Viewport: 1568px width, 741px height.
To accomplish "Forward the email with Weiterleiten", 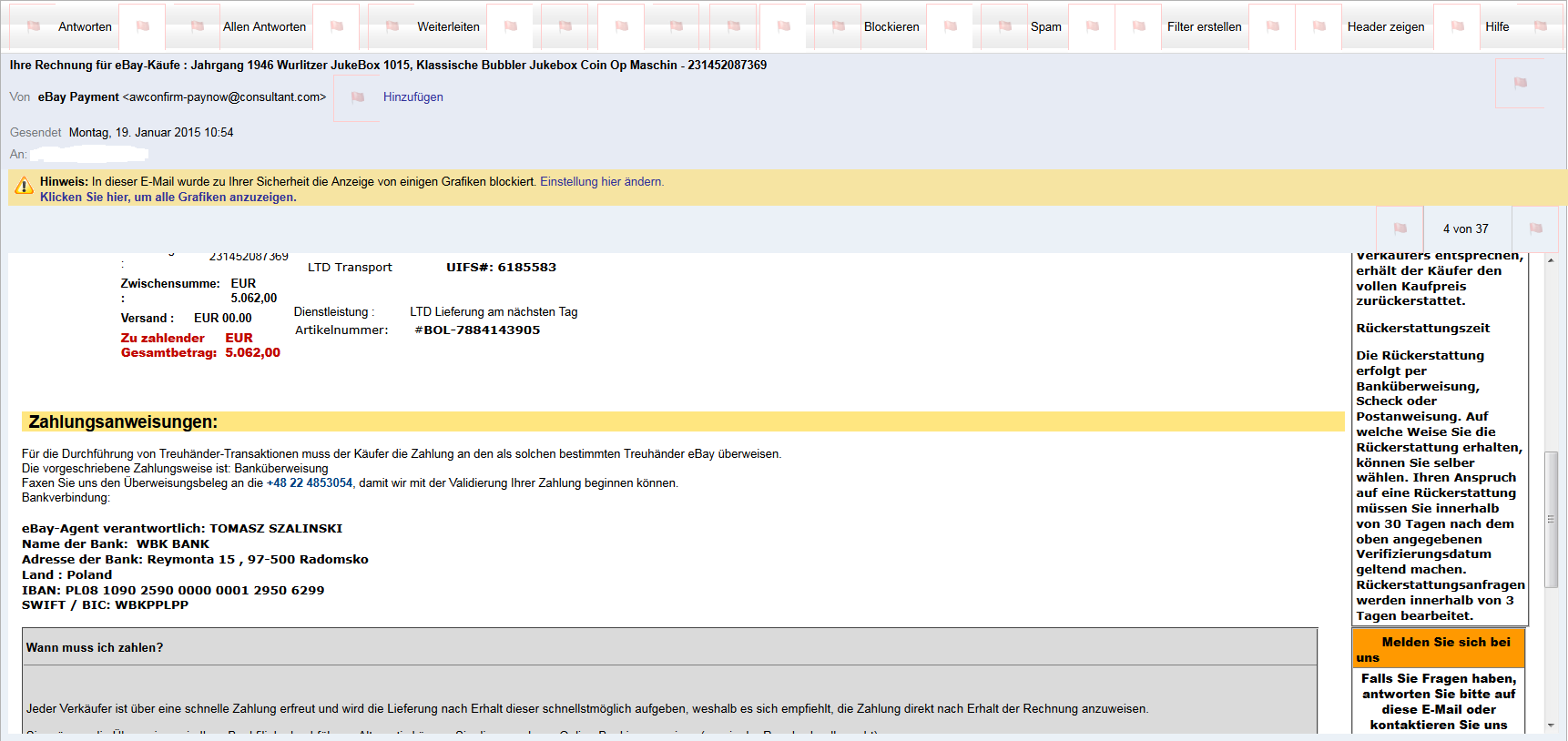I will [448, 26].
